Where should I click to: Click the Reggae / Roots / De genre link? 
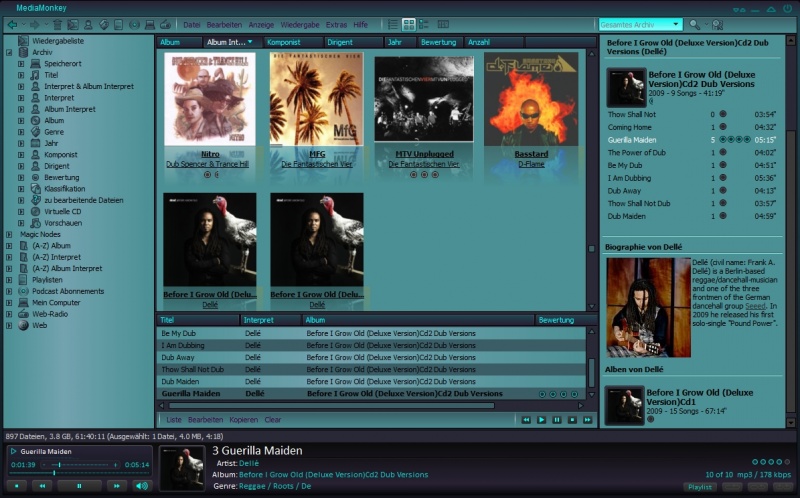pyautogui.click(x=275, y=486)
